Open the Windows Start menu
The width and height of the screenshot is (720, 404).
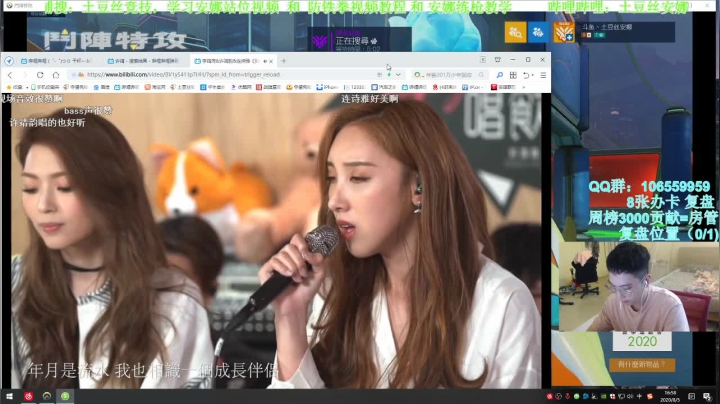pos(9,396)
